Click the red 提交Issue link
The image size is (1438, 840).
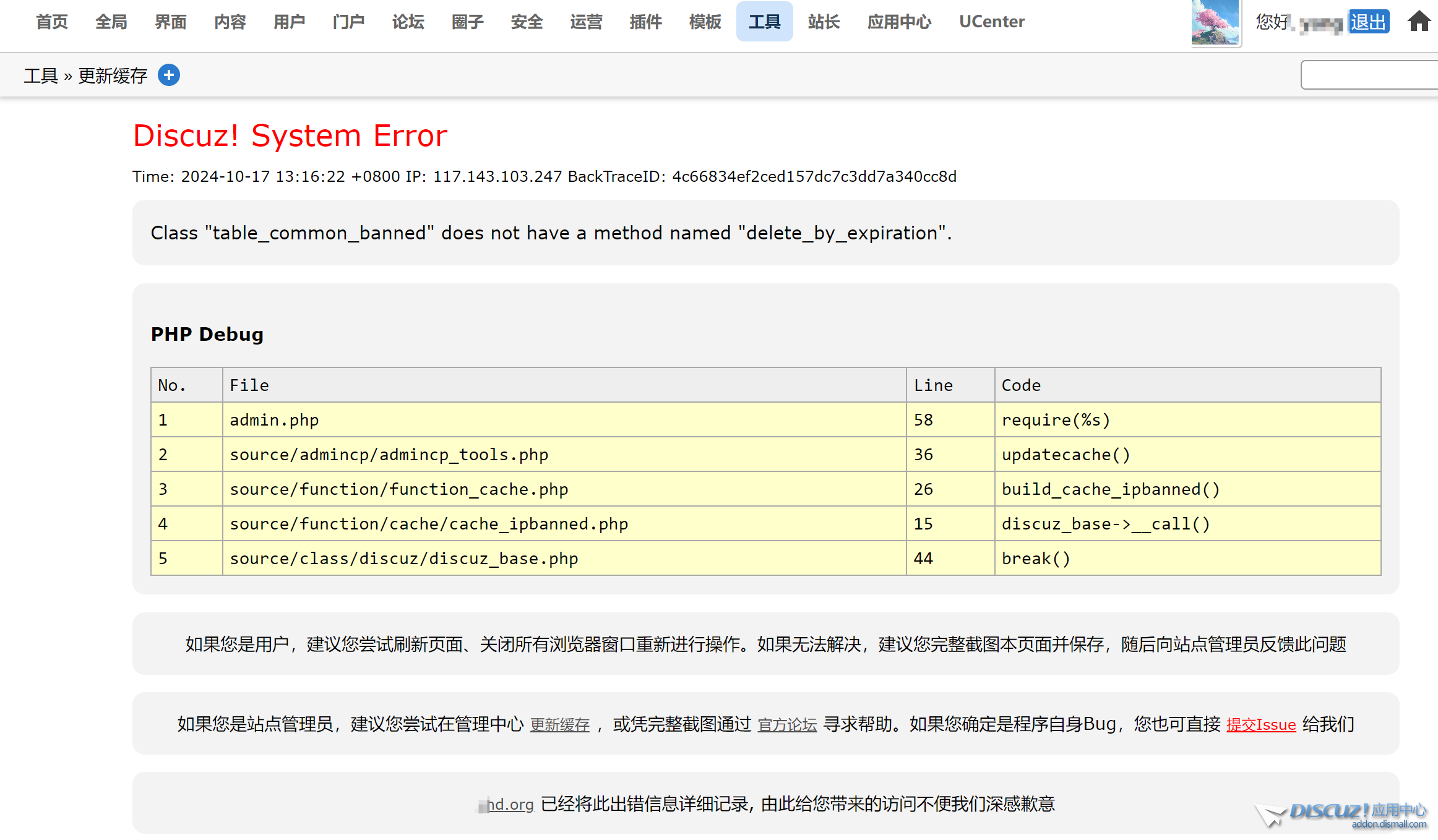point(1261,724)
